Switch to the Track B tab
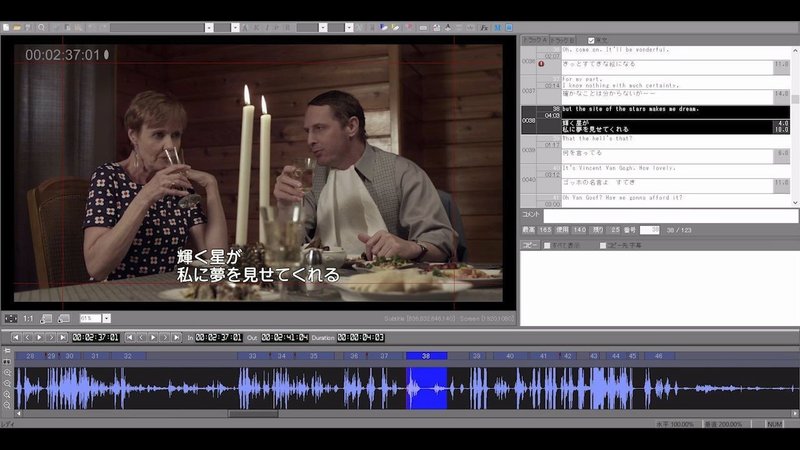 pyautogui.click(x=562, y=40)
